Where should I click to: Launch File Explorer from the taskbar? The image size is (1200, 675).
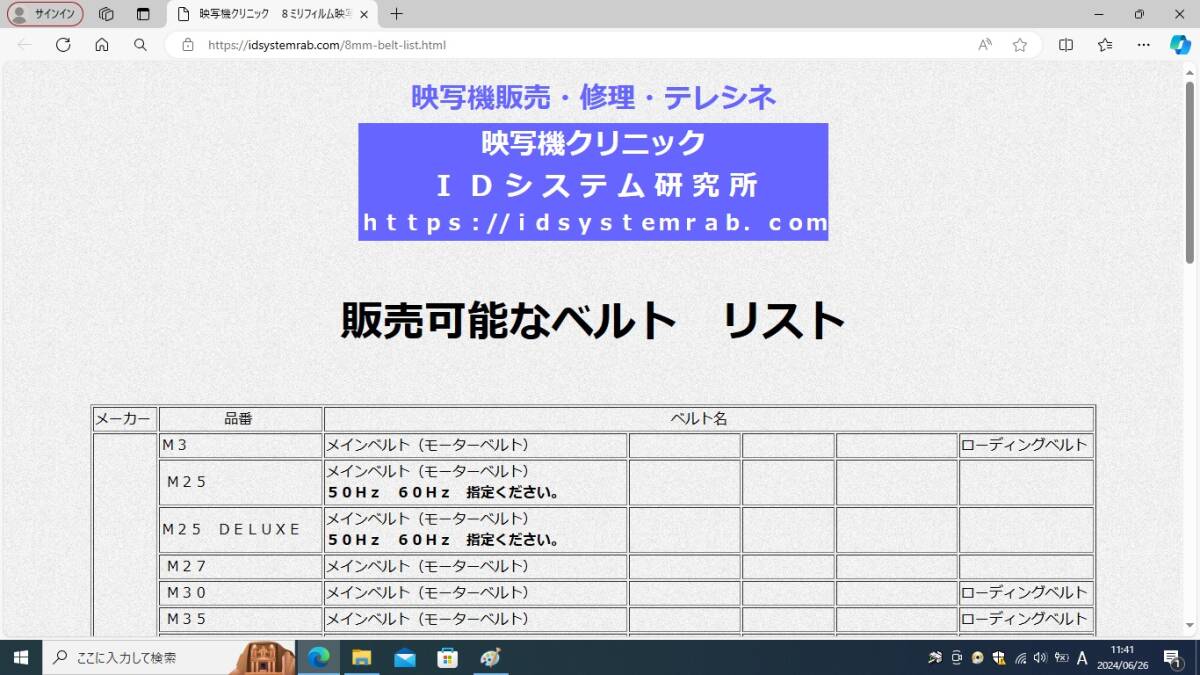pos(362,658)
